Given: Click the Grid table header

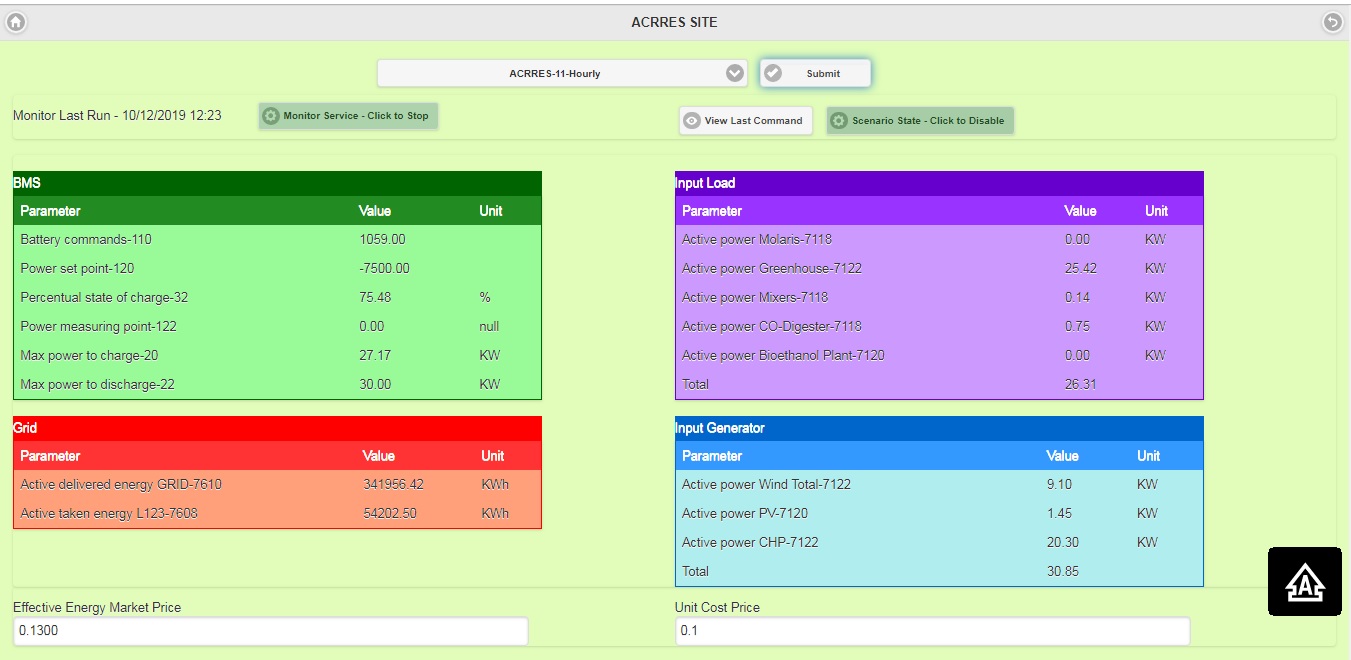Looking at the screenshot, I should 277,429.
